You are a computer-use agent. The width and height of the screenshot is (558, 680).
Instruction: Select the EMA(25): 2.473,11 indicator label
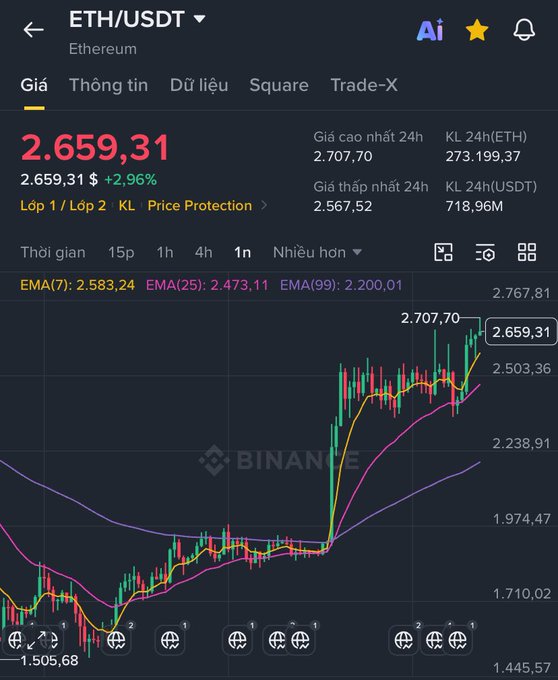pos(207,285)
